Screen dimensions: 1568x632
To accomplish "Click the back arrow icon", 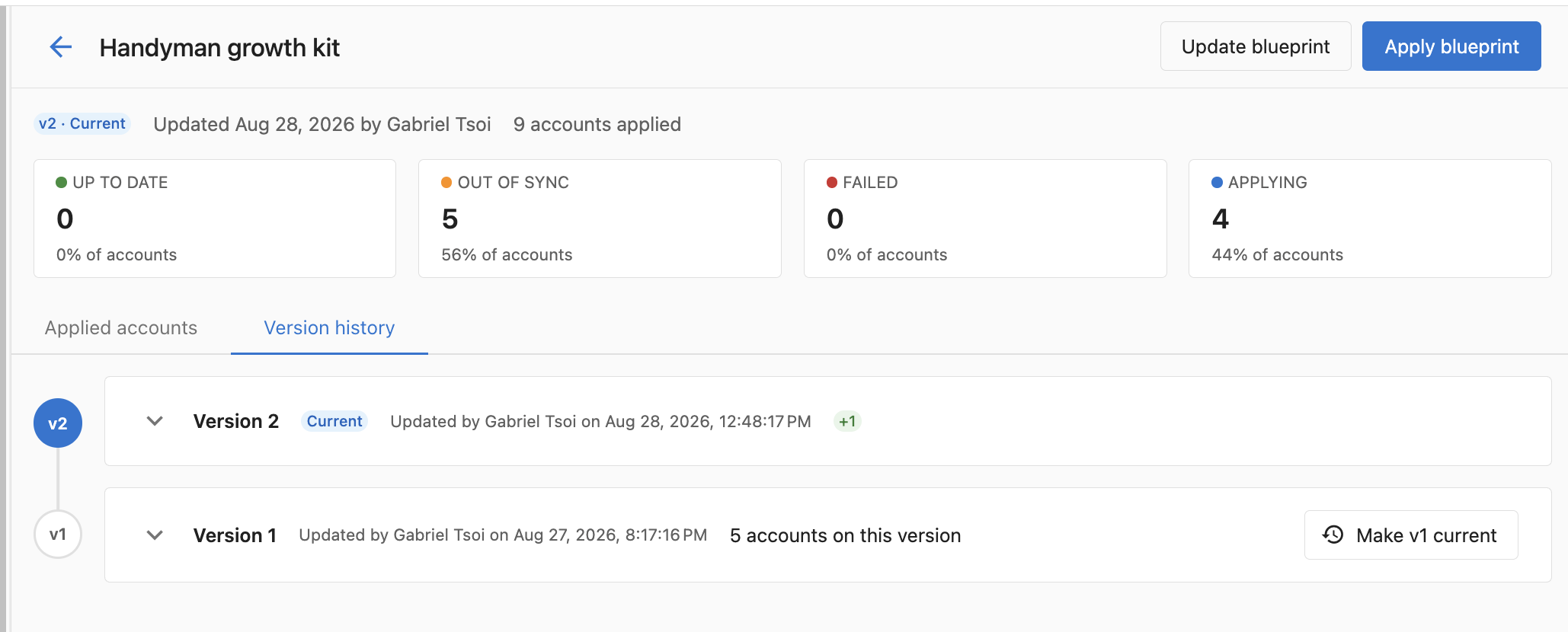I will pos(61,47).
